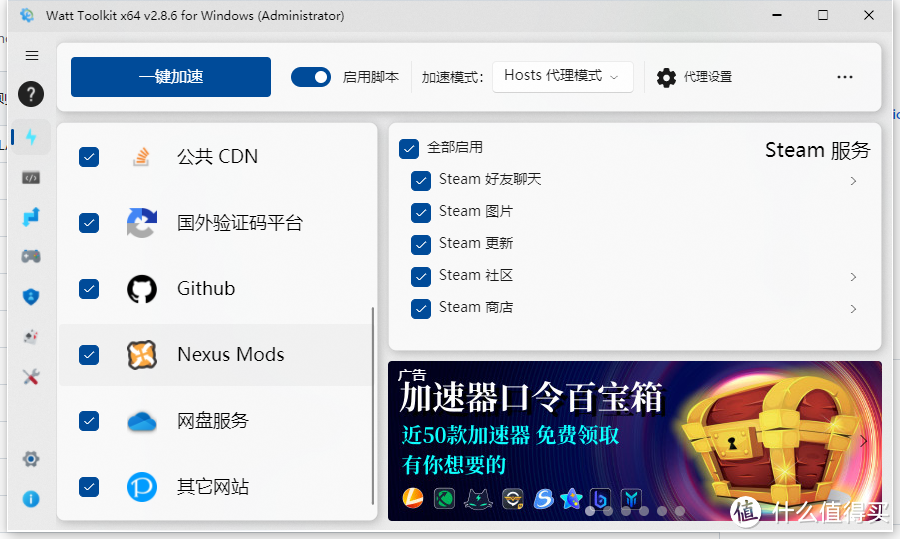
Task: Expand the Steam 社区 row chevron
Action: (x=854, y=277)
